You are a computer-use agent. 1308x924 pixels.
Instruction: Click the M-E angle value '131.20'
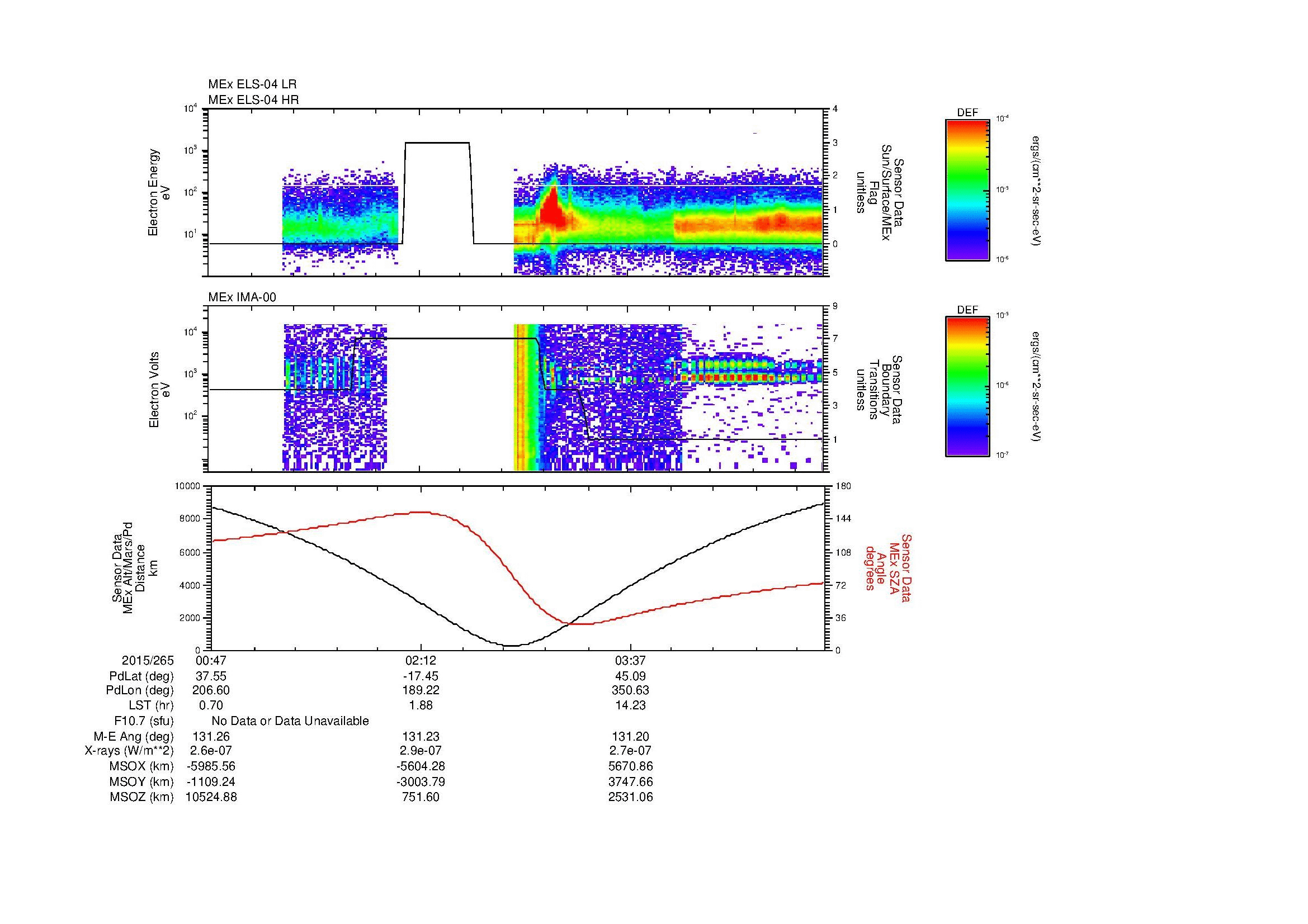(630, 736)
